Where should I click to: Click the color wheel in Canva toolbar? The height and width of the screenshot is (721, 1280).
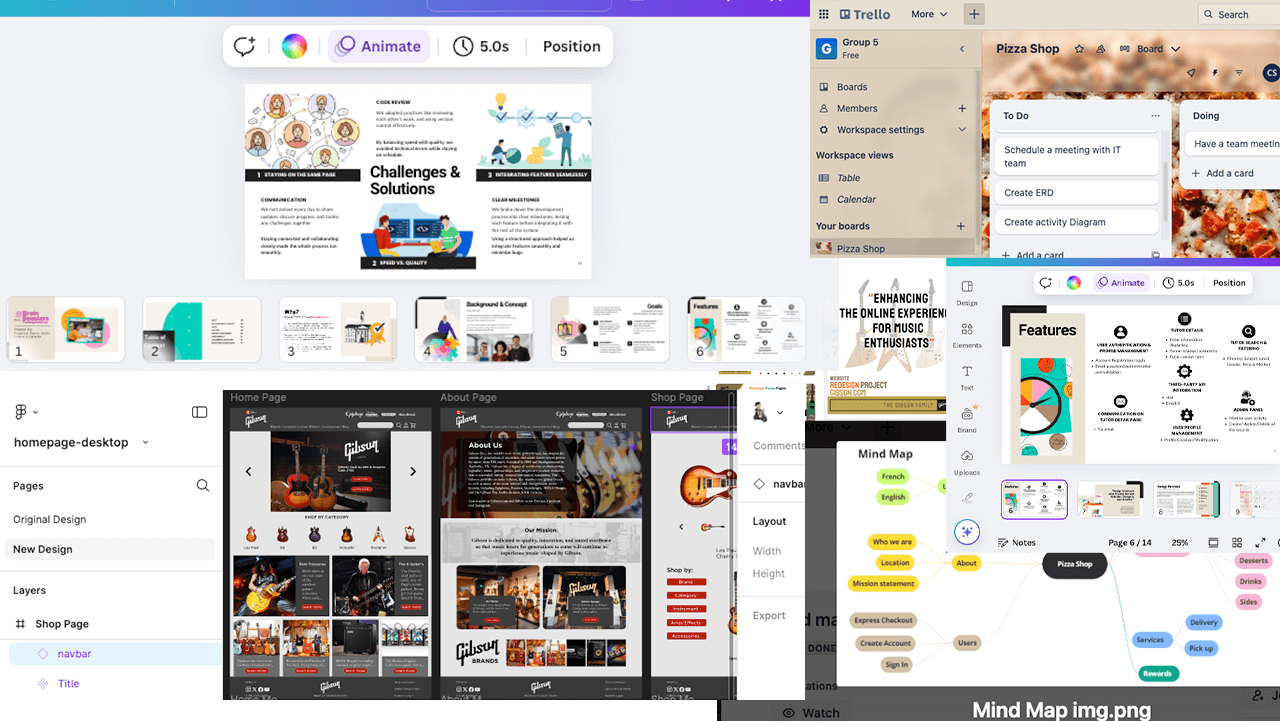(1073, 282)
